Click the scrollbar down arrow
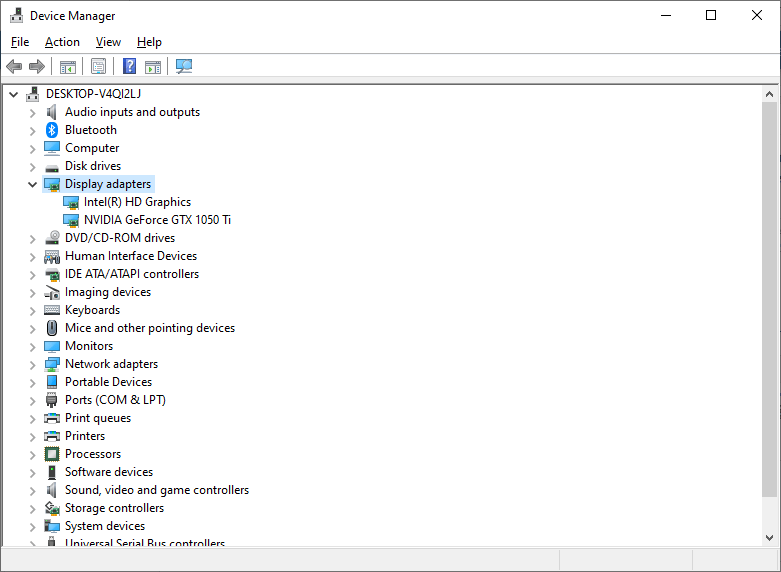The width and height of the screenshot is (781, 572). [769, 538]
